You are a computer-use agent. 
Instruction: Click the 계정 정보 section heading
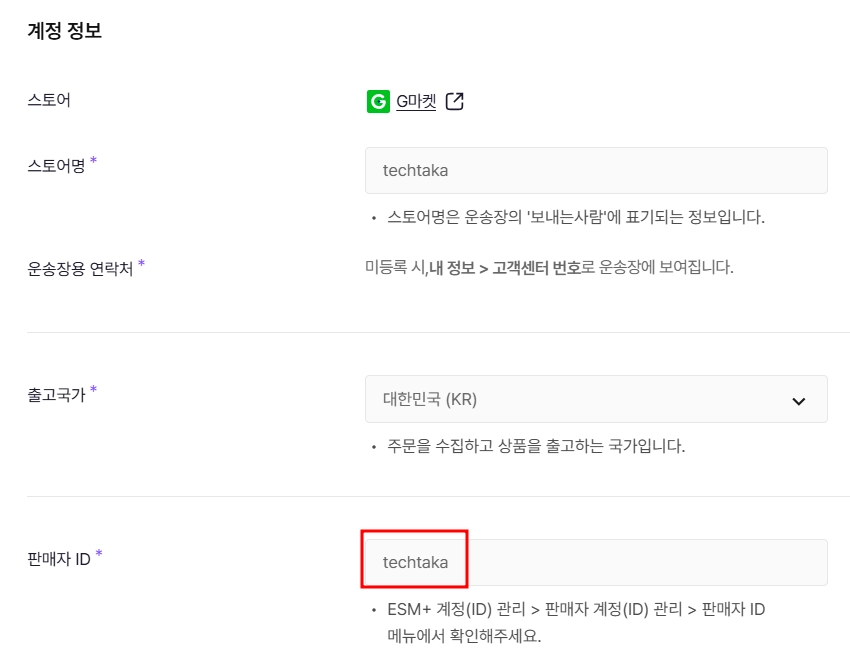pos(65,30)
